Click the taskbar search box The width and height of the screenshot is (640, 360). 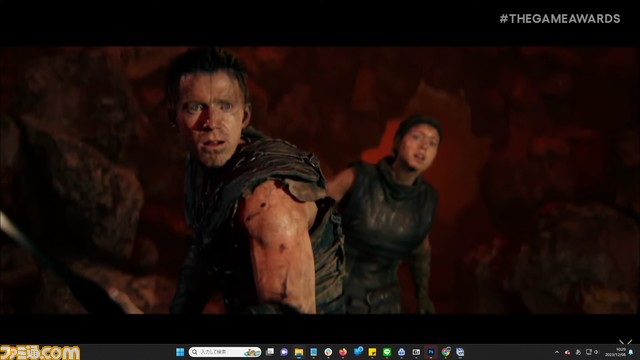click(225, 352)
